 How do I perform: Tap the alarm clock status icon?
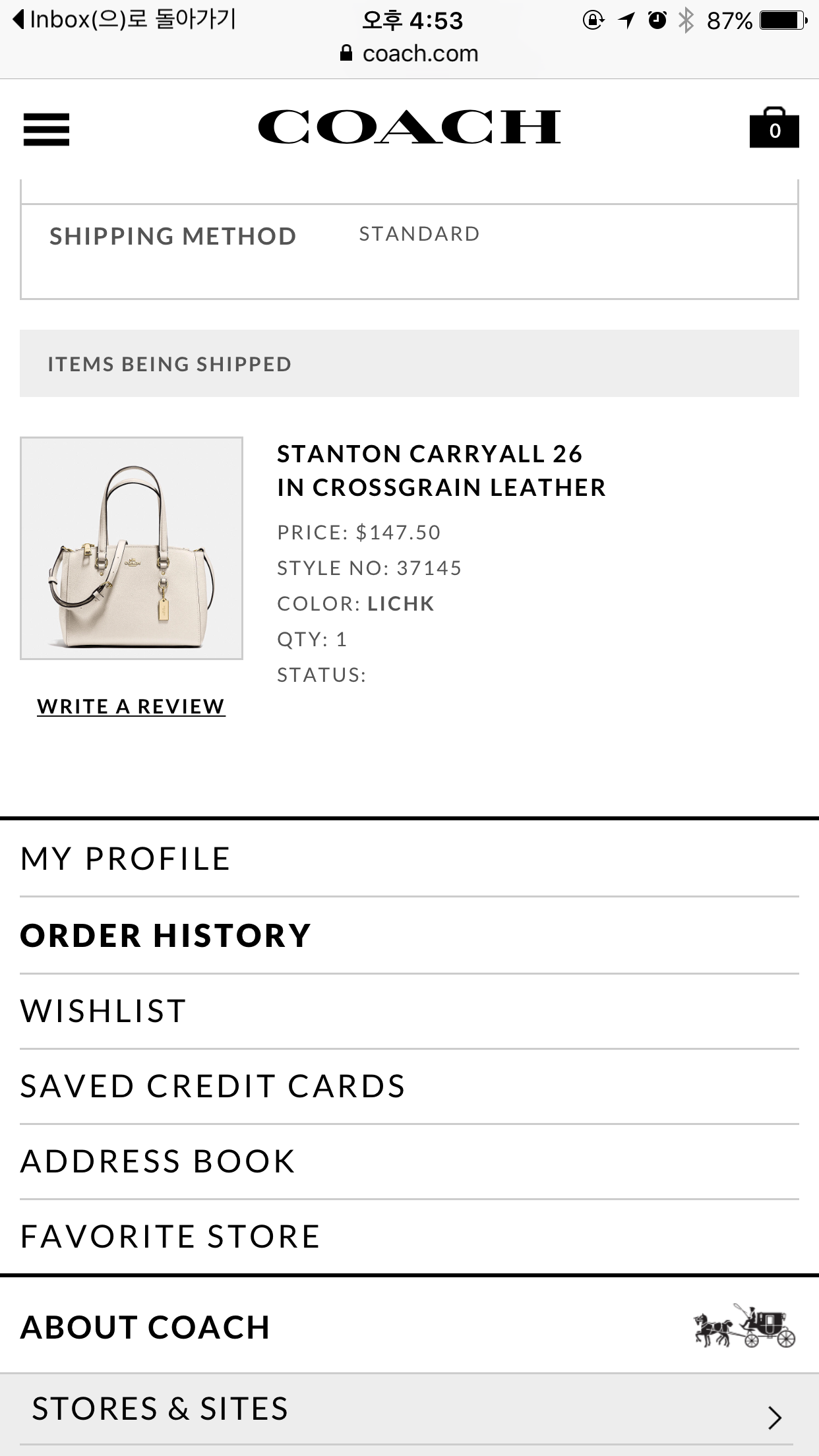coord(657,20)
